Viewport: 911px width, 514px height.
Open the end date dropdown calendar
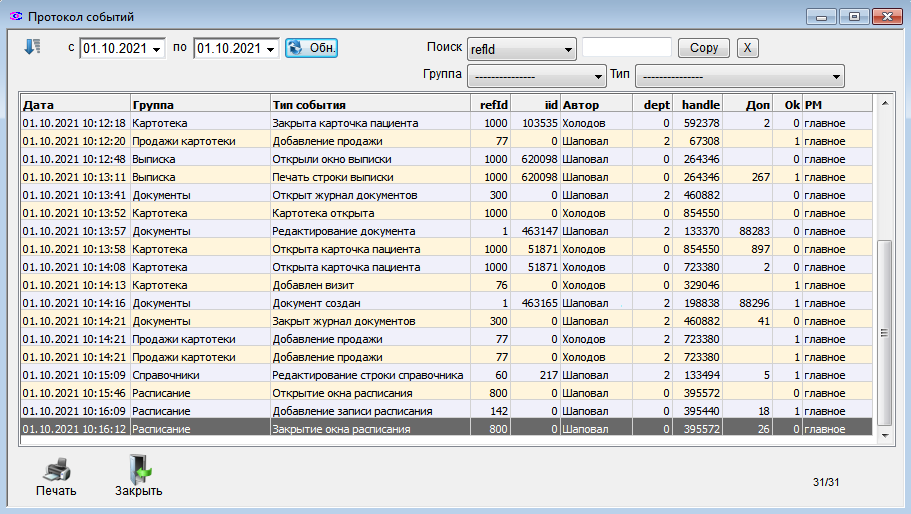point(271,49)
